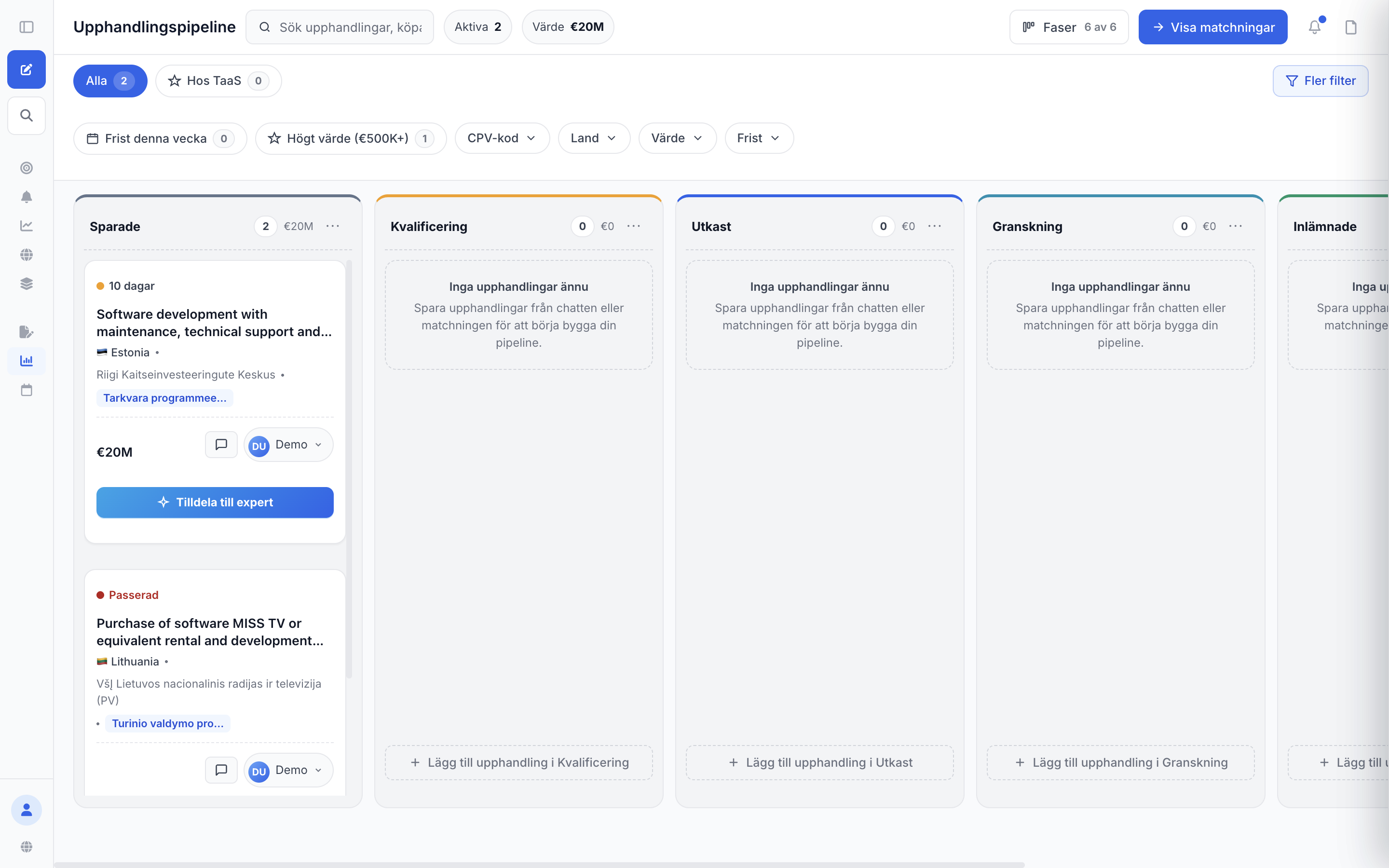Open the user profile avatar

(27, 810)
